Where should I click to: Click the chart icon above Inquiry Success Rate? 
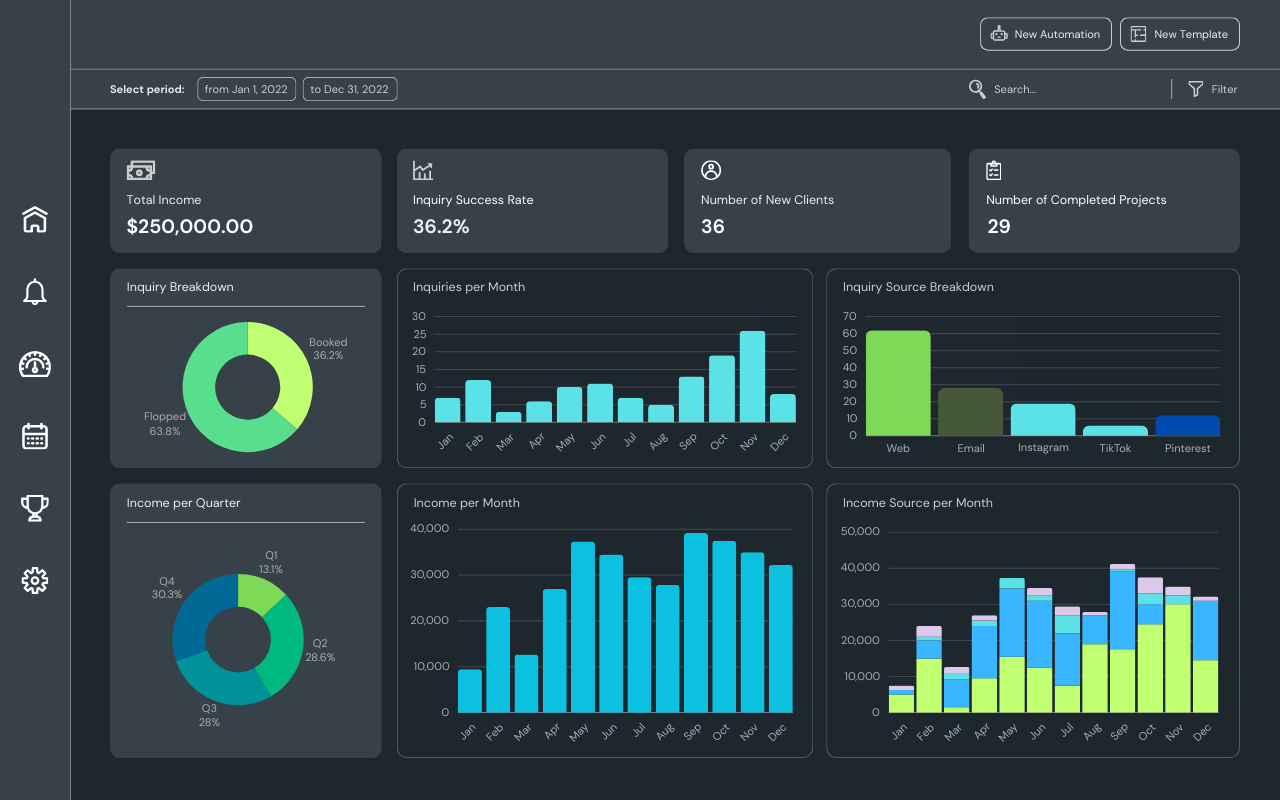click(x=423, y=171)
